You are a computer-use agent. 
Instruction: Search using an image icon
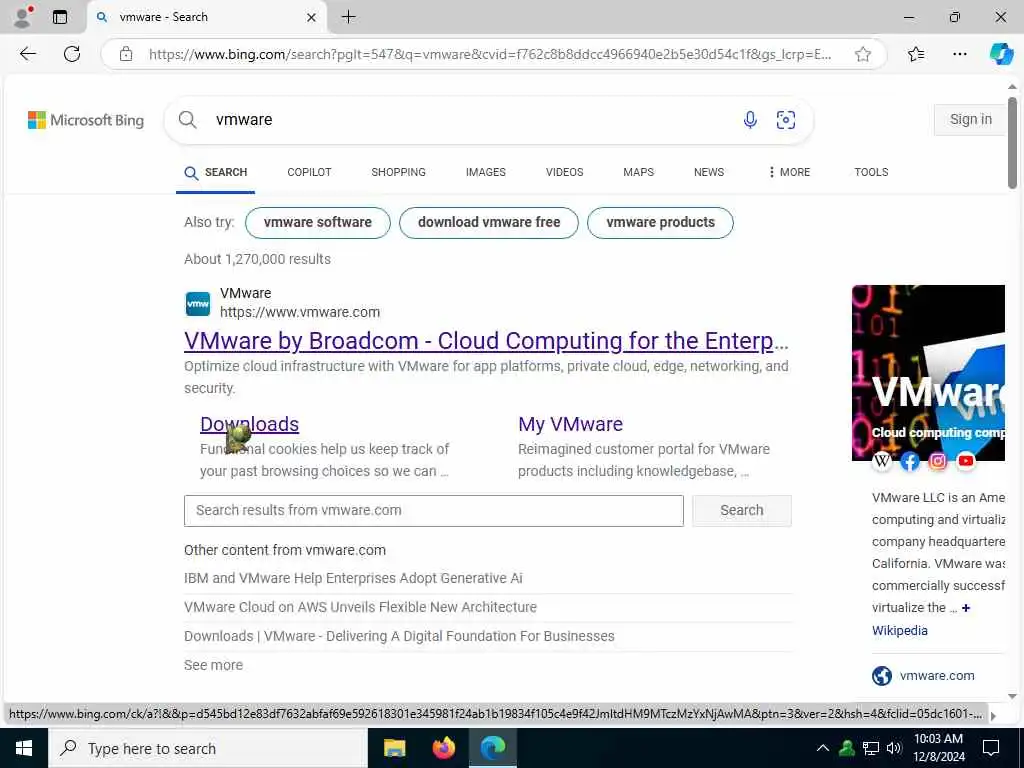click(x=786, y=120)
